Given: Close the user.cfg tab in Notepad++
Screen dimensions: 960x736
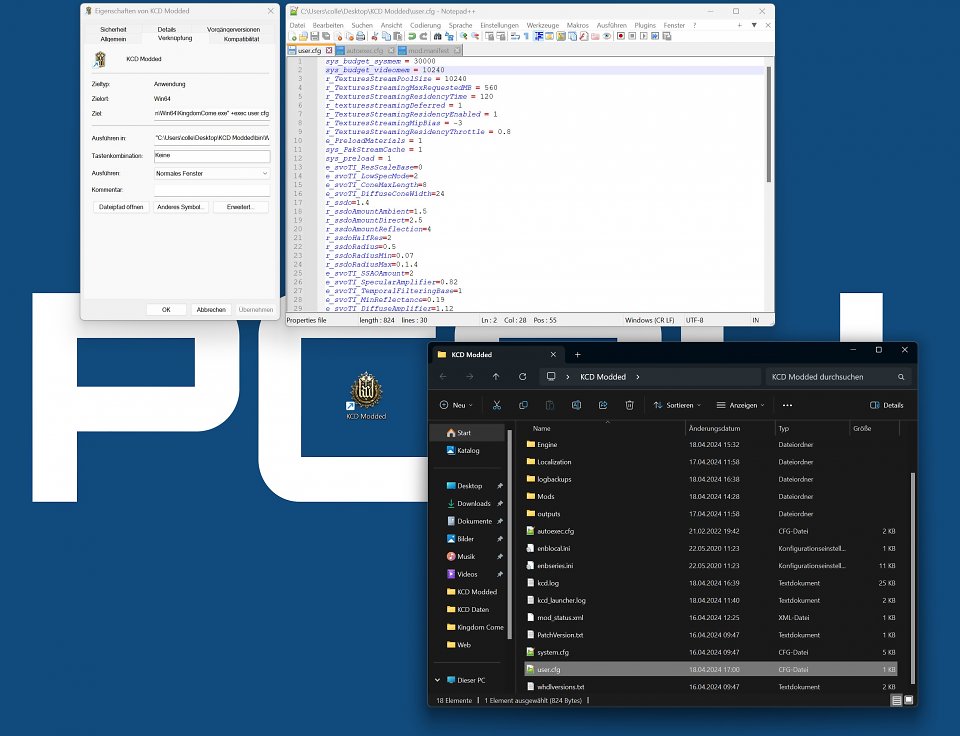Looking at the screenshot, I should click(329, 50).
